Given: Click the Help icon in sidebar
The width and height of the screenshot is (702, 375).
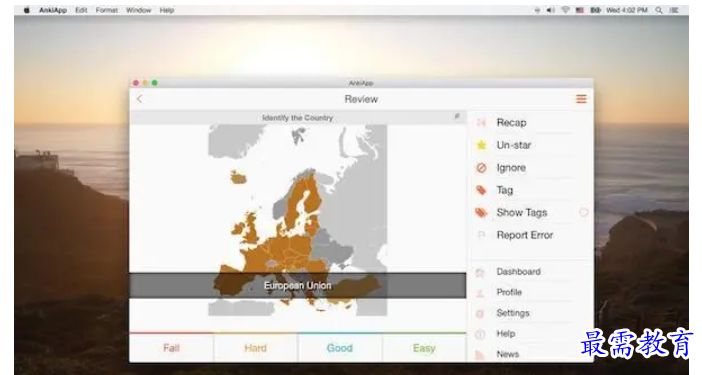Looking at the screenshot, I should pos(480,334).
